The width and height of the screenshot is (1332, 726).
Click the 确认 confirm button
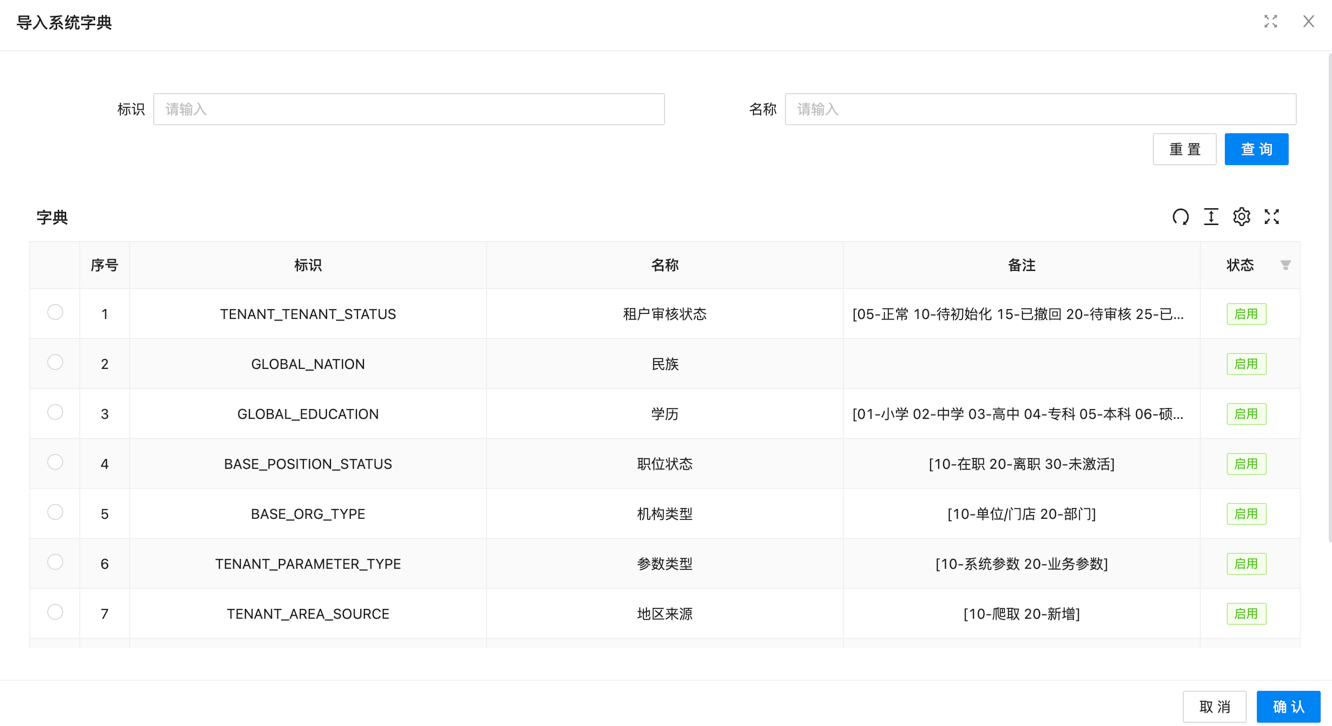click(x=1288, y=706)
